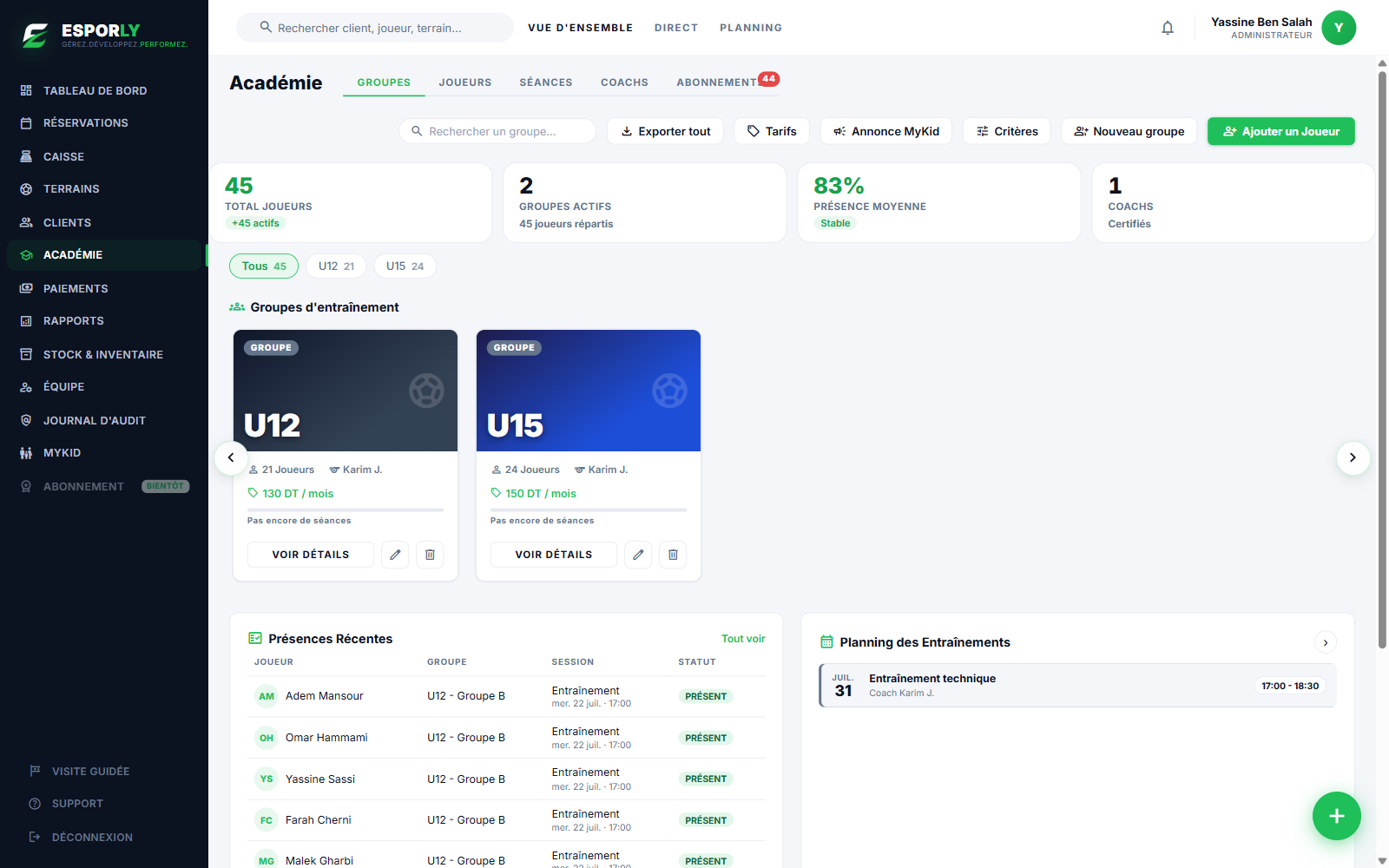Edit the U12 group with pencil icon
Image resolution: width=1389 pixels, height=868 pixels.
[395, 555]
